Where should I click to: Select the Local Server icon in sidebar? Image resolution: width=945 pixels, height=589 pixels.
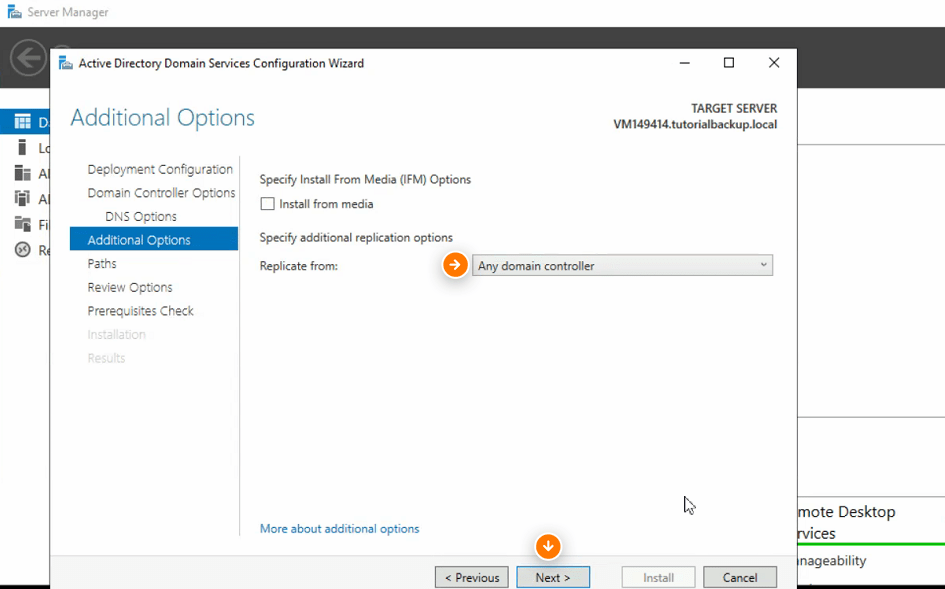pyautogui.click(x=22, y=147)
